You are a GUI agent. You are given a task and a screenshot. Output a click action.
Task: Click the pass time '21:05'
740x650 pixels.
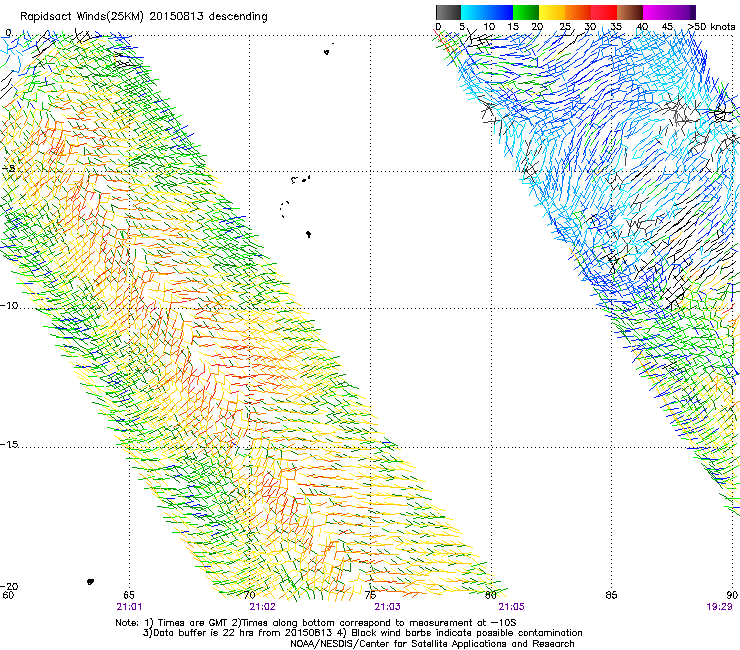pos(512,607)
